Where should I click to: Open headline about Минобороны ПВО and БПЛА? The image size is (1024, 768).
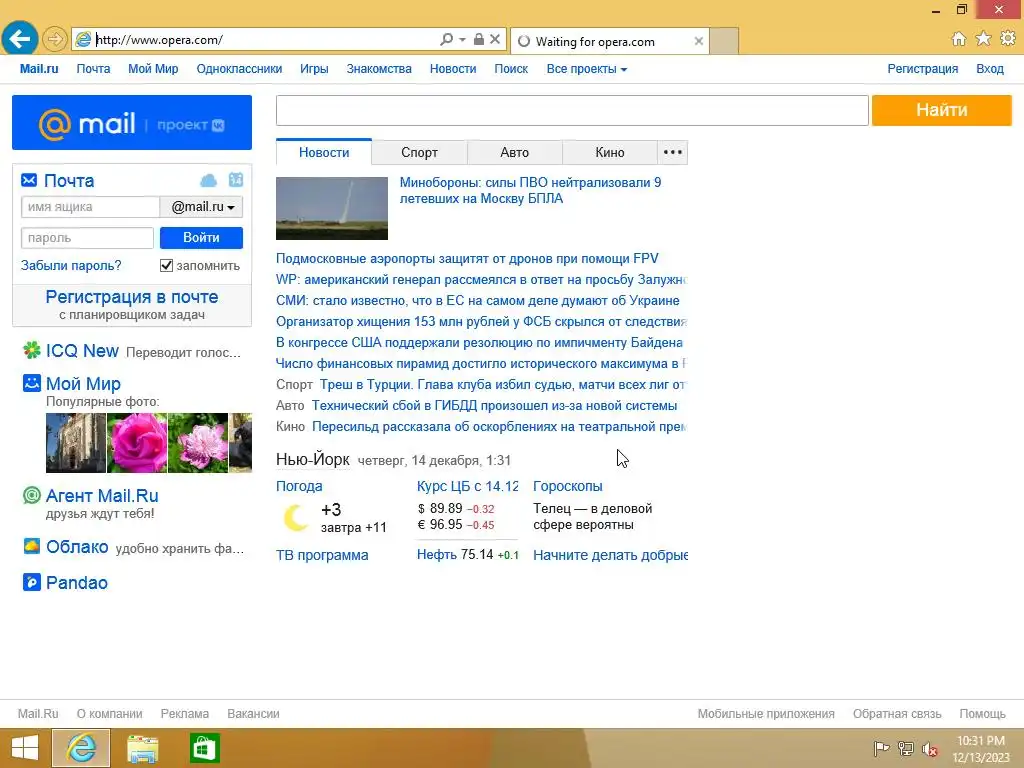(530, 190)
